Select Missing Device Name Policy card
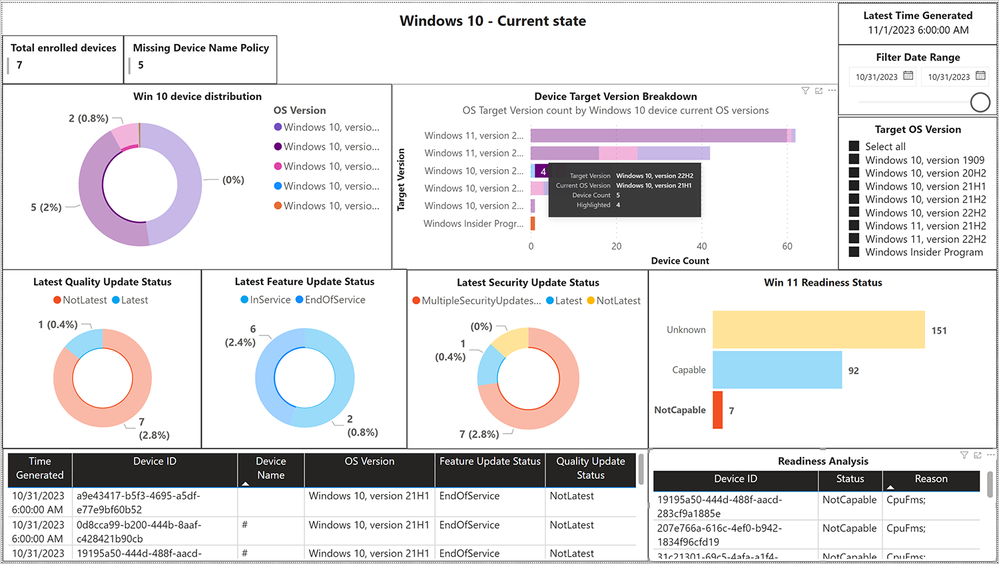Image resolution: width=999 pixels, height=564 pixels. click(201, 59)
